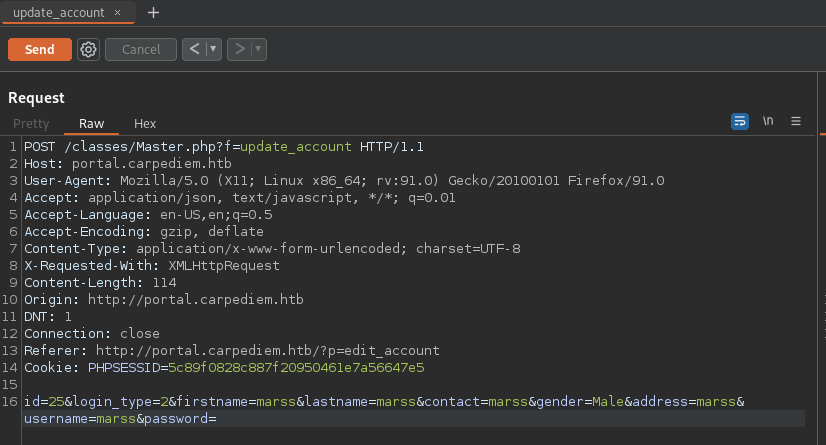
Task: Open the request editor hamburger menu
Action: (x=796, y=121)
